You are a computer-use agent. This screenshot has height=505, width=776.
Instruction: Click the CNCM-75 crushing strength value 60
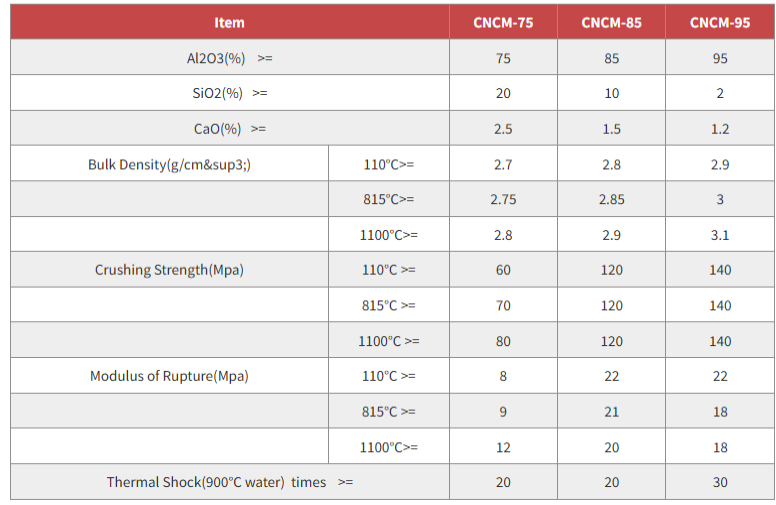click(x=503, y=270)
